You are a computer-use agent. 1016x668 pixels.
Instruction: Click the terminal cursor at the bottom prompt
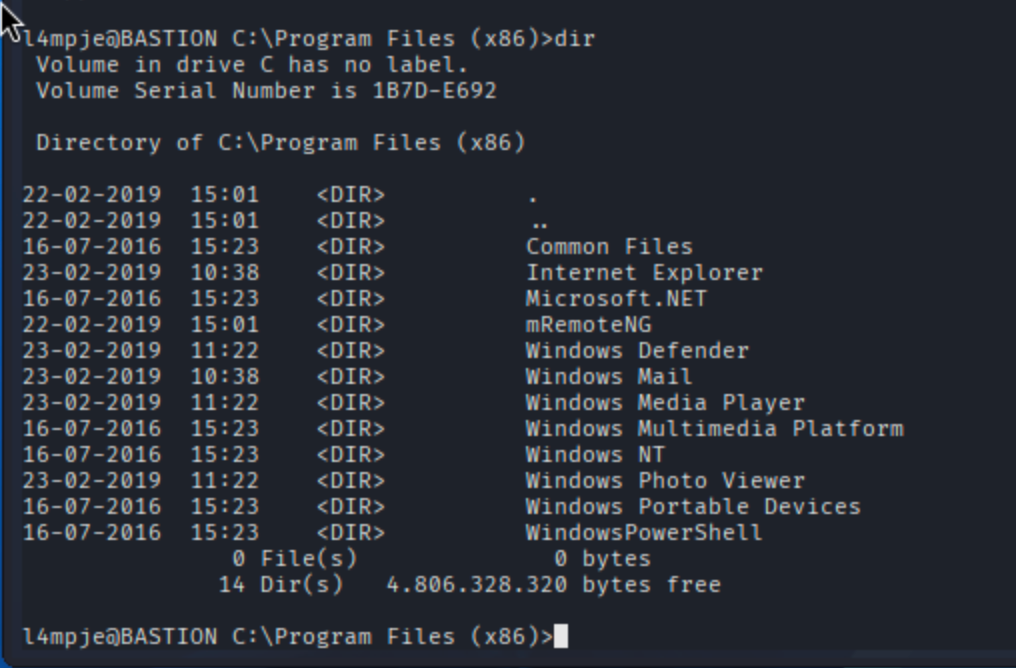561,636
